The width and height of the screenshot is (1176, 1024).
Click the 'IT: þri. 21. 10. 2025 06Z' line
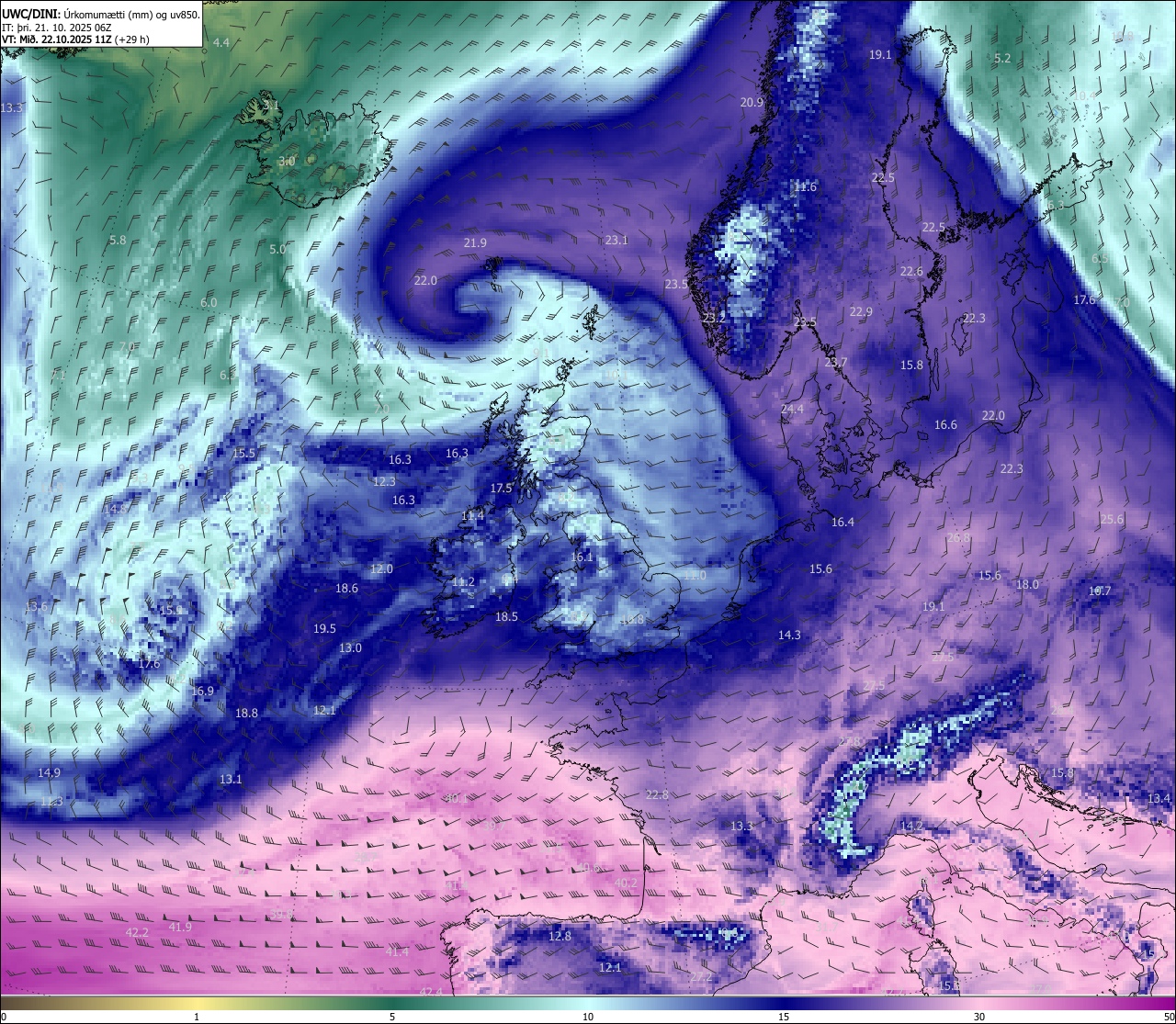pos(57,28)
